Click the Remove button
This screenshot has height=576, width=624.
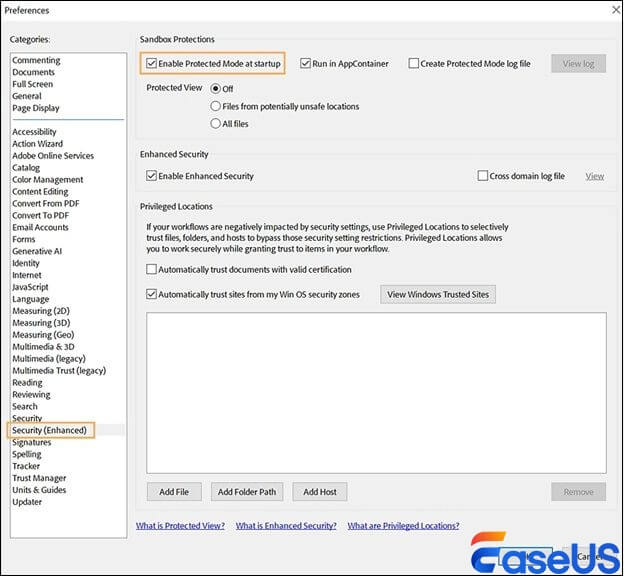(578, 492)
